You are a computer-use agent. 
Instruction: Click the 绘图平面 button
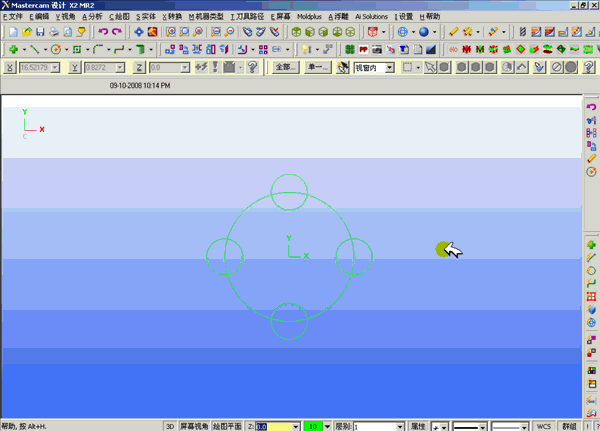[x=227, y=426]
